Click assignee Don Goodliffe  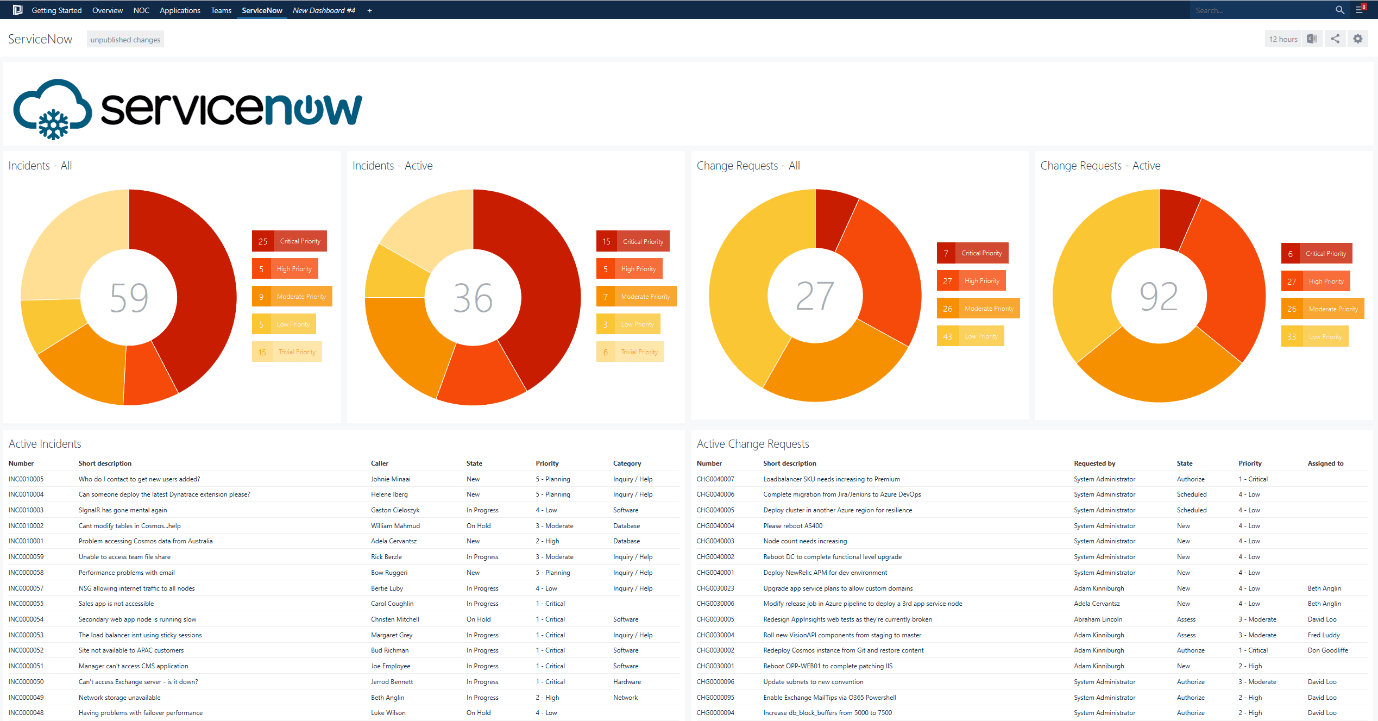coord(1327,651)
